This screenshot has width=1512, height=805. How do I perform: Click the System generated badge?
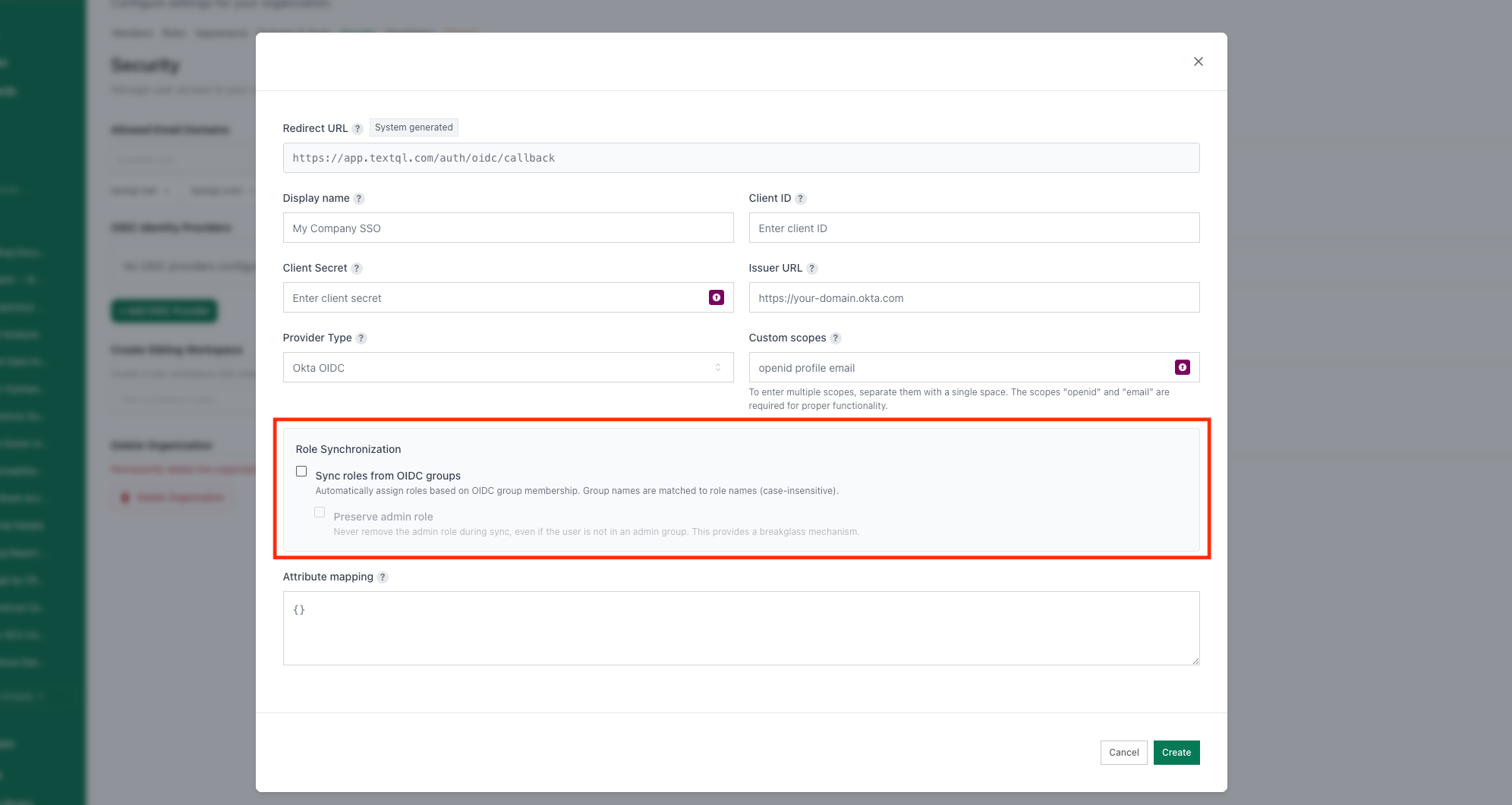[414, 127]
